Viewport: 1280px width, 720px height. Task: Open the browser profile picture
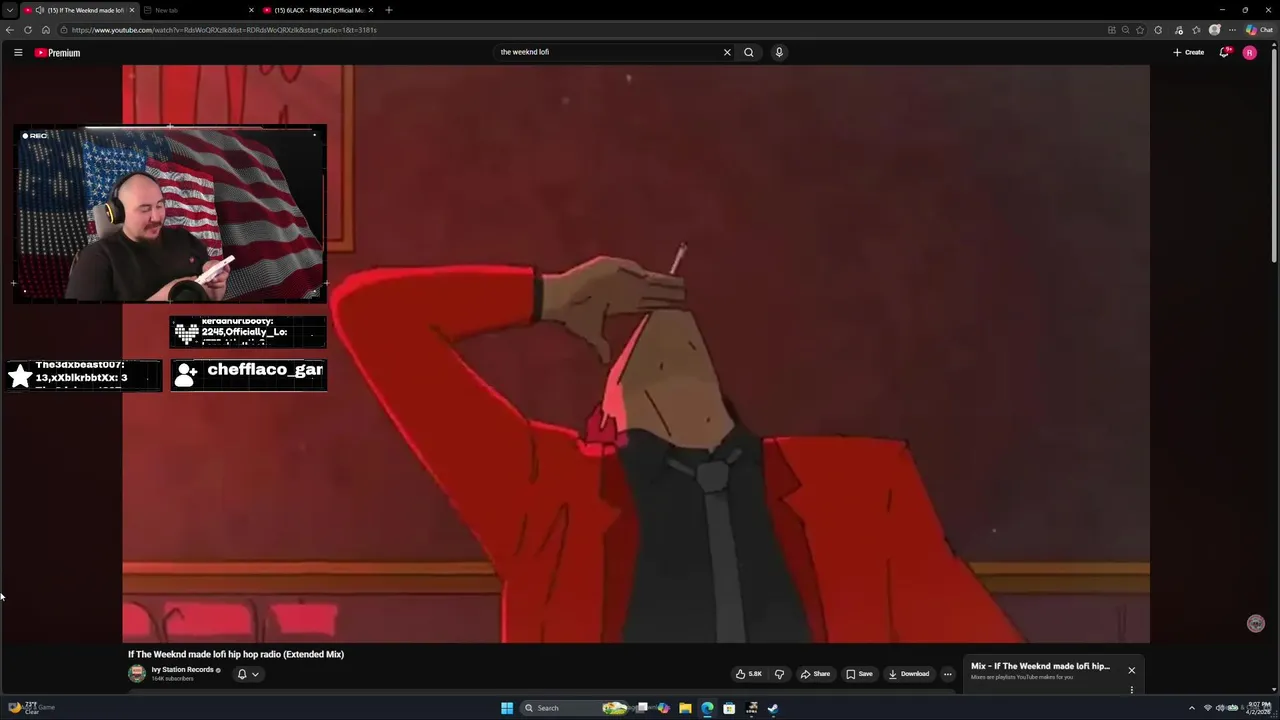(x=1215, y=30)
